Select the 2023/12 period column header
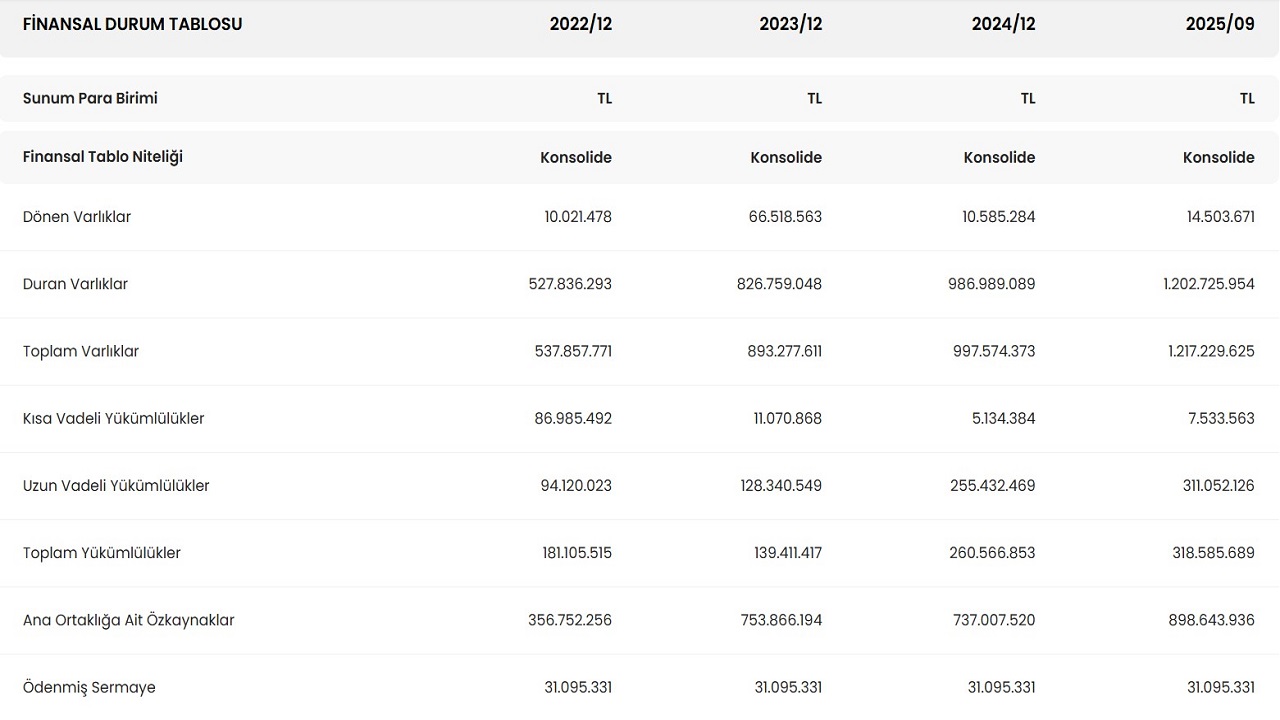The image size is (1280, 720). (x=790, y=24)
